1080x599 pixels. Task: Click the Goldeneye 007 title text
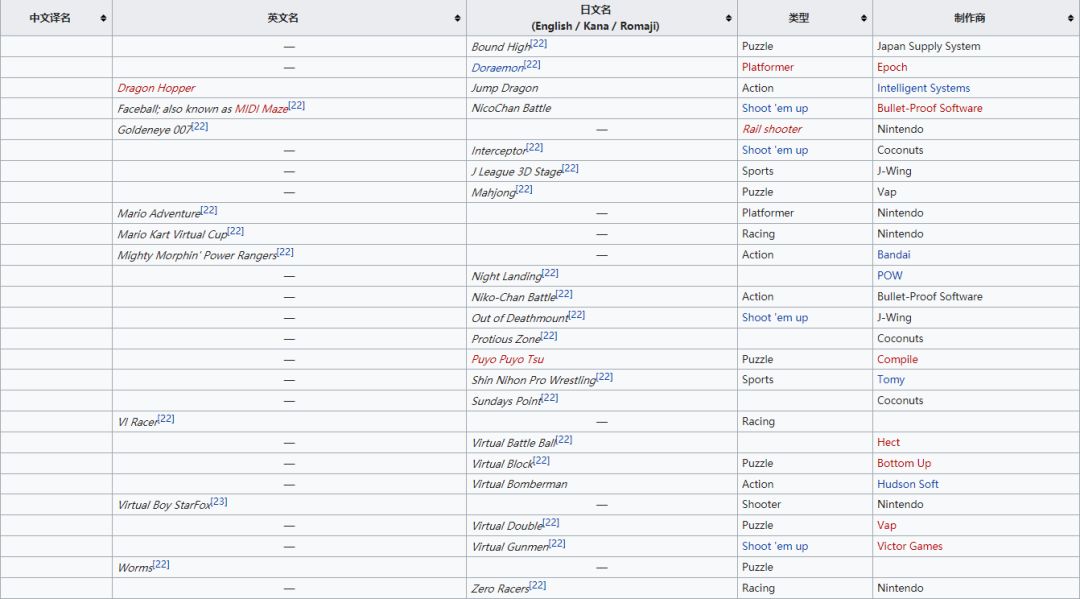click(x=154, y=130)
